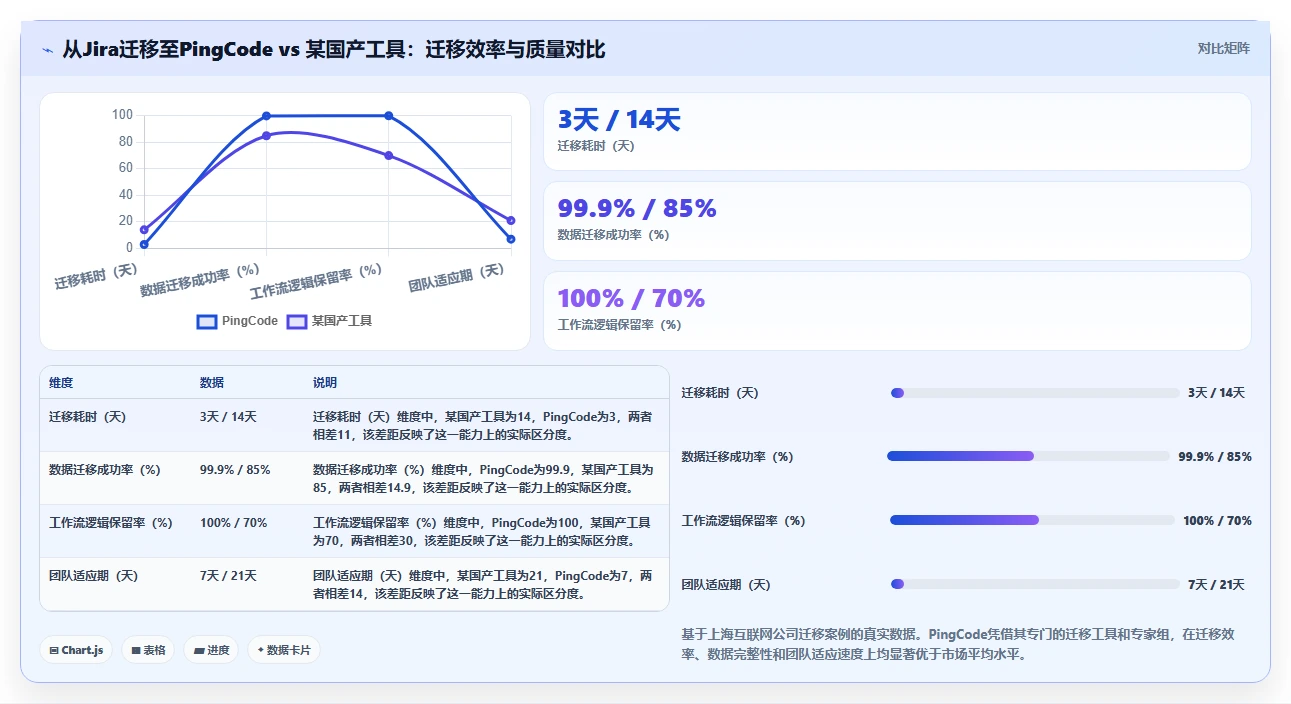Click PingCode data point at 数据迁移成功率
Image resolution: width=1291 pixels, height=704 pixels.
pos(266,116)
